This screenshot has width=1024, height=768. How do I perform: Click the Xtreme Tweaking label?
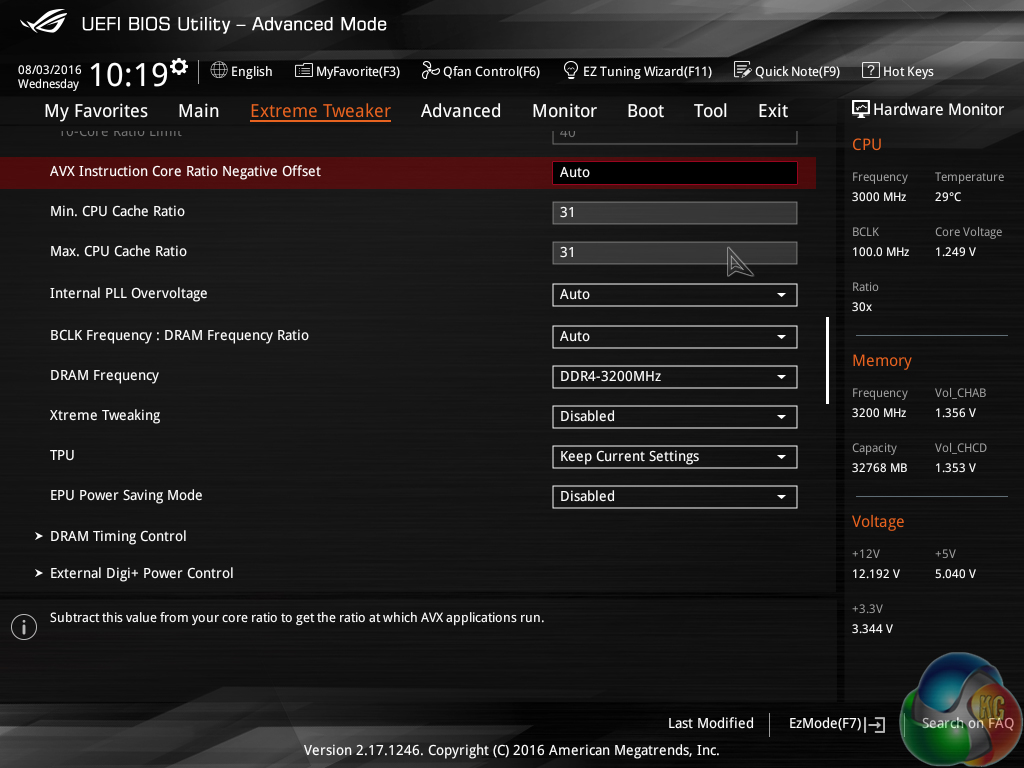[x=105, y=415]
